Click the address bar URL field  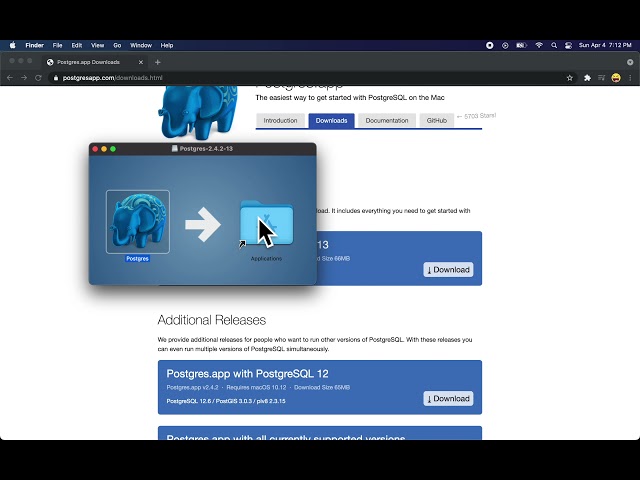pyautogui.click(x=313, y=78)
